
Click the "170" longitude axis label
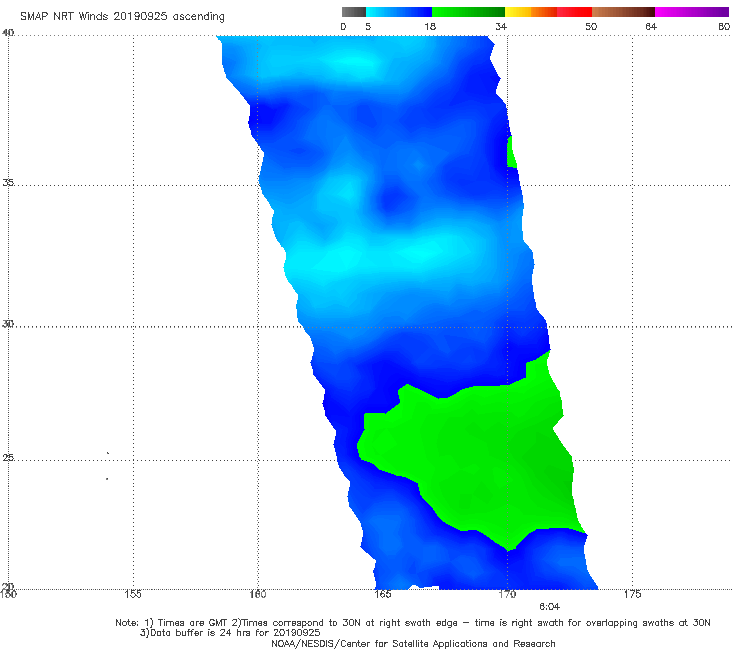pos(507,594)
